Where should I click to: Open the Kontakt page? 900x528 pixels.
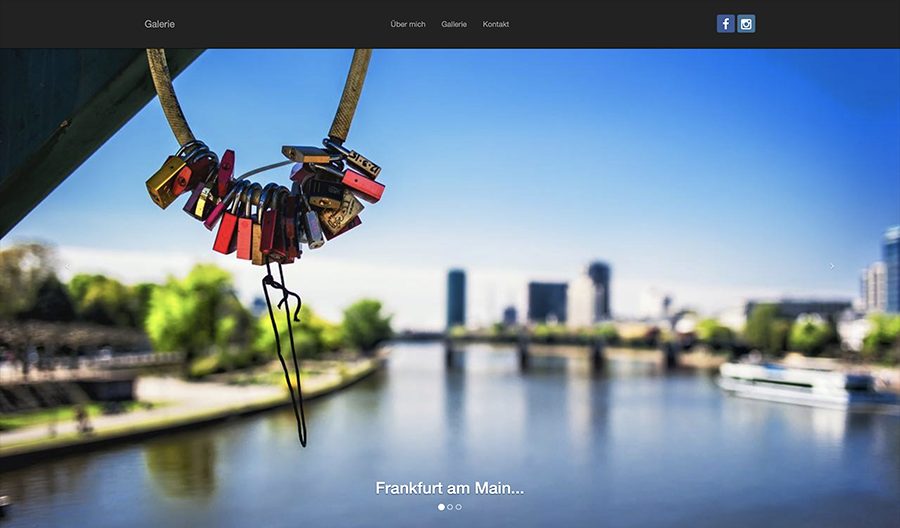496,24
